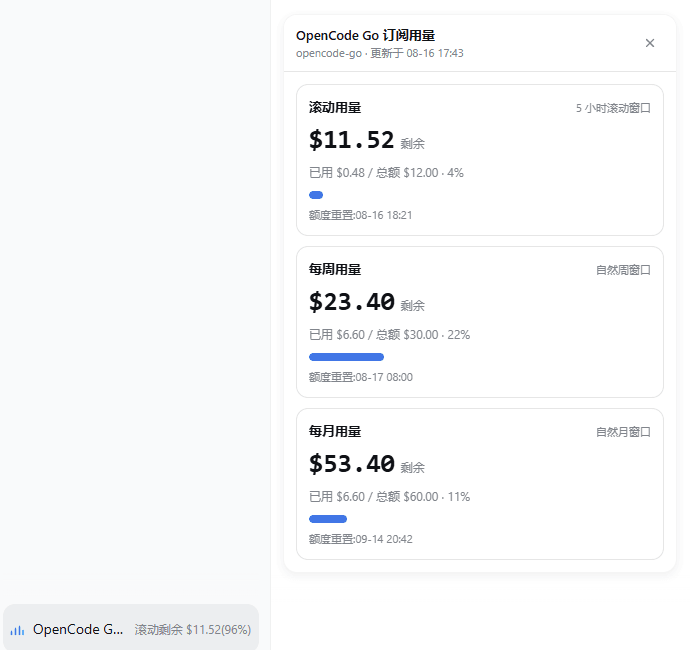Click 已用 $0.48 / 总额 $12.00 · 4% text
This screenshot has width=690, height=650.
tap(386, 173)
